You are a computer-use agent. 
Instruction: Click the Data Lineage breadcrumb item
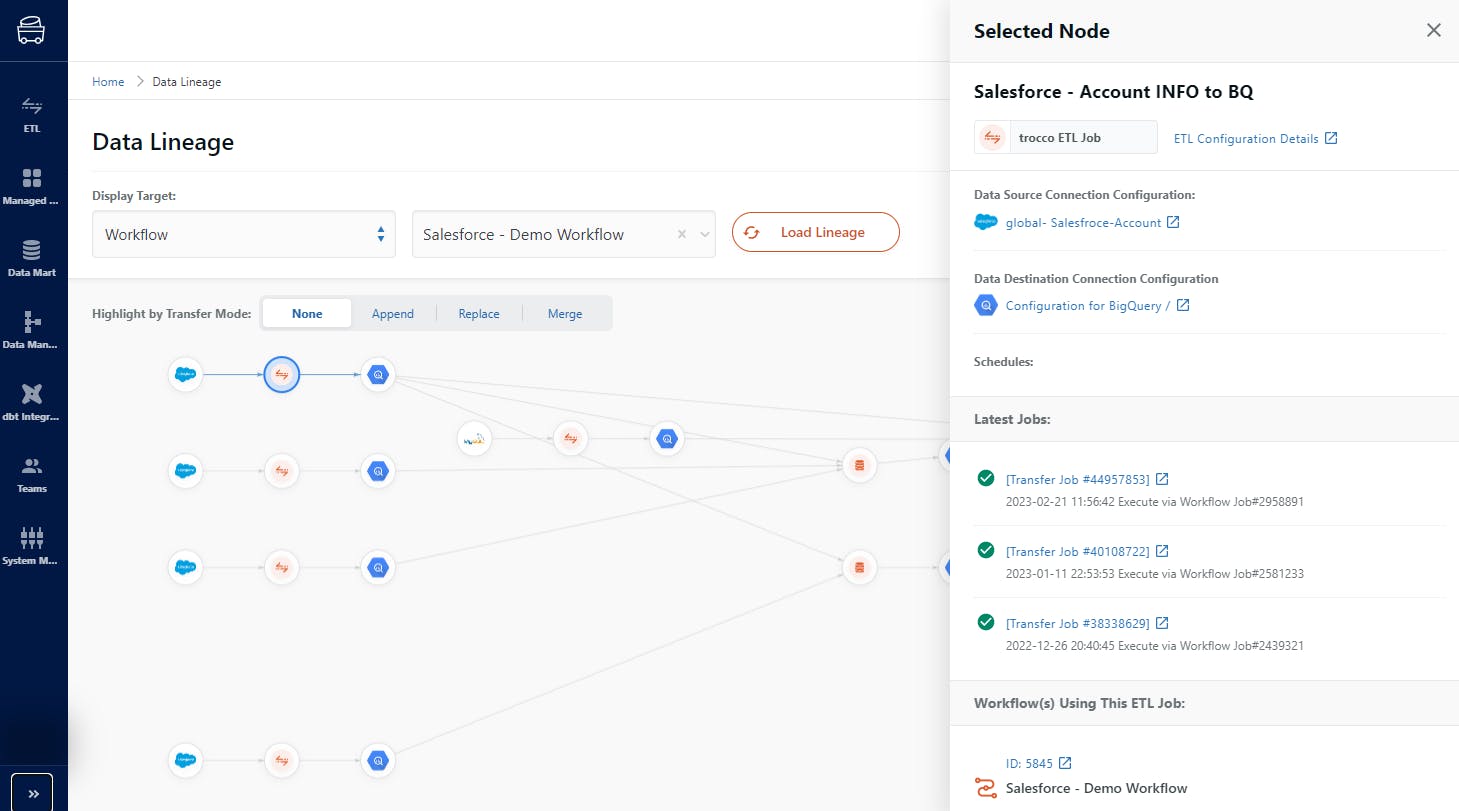point(187,82)
